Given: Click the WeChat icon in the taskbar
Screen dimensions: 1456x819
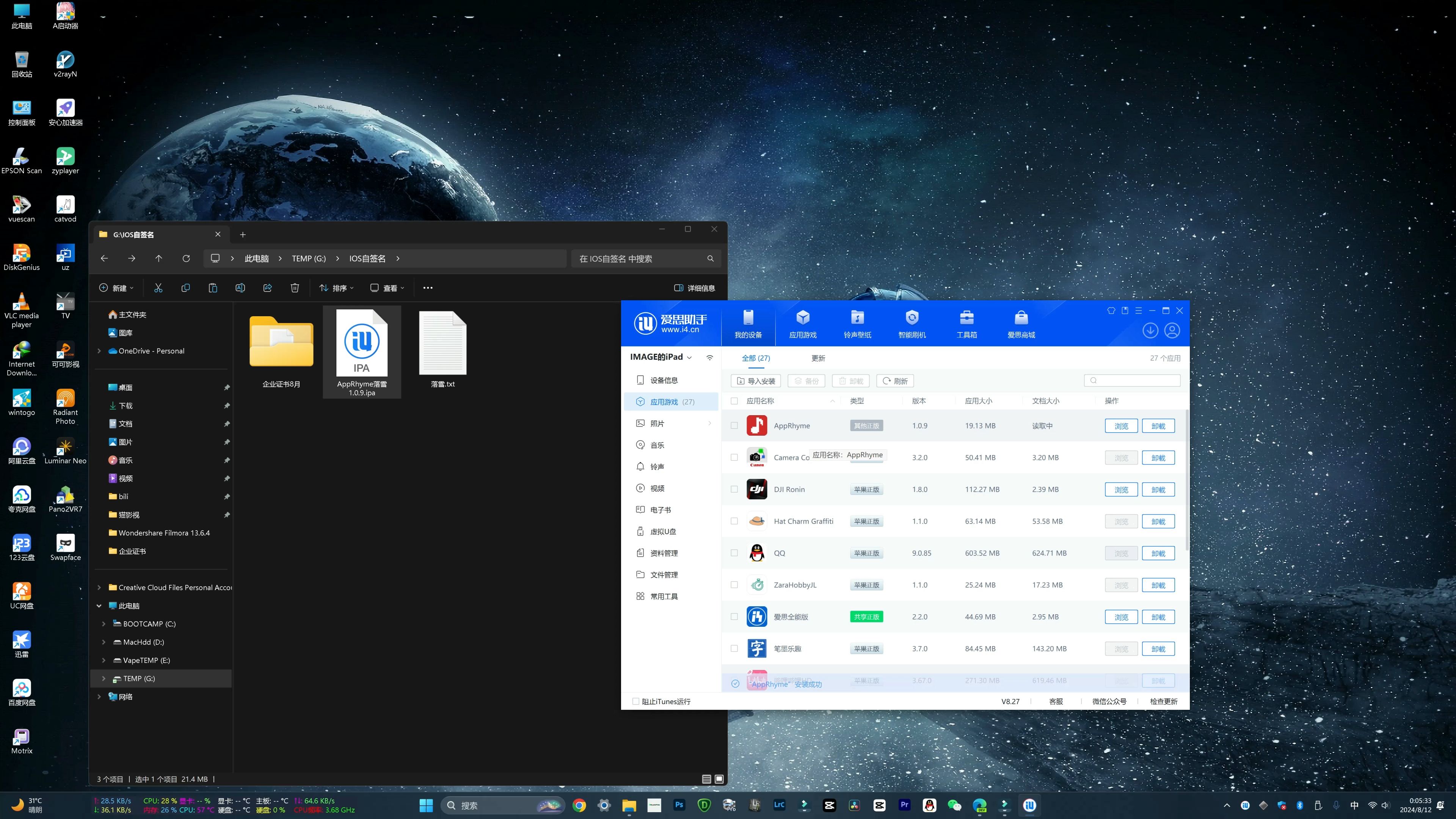Looking at the screenshot, I should (x=955, y=805).
